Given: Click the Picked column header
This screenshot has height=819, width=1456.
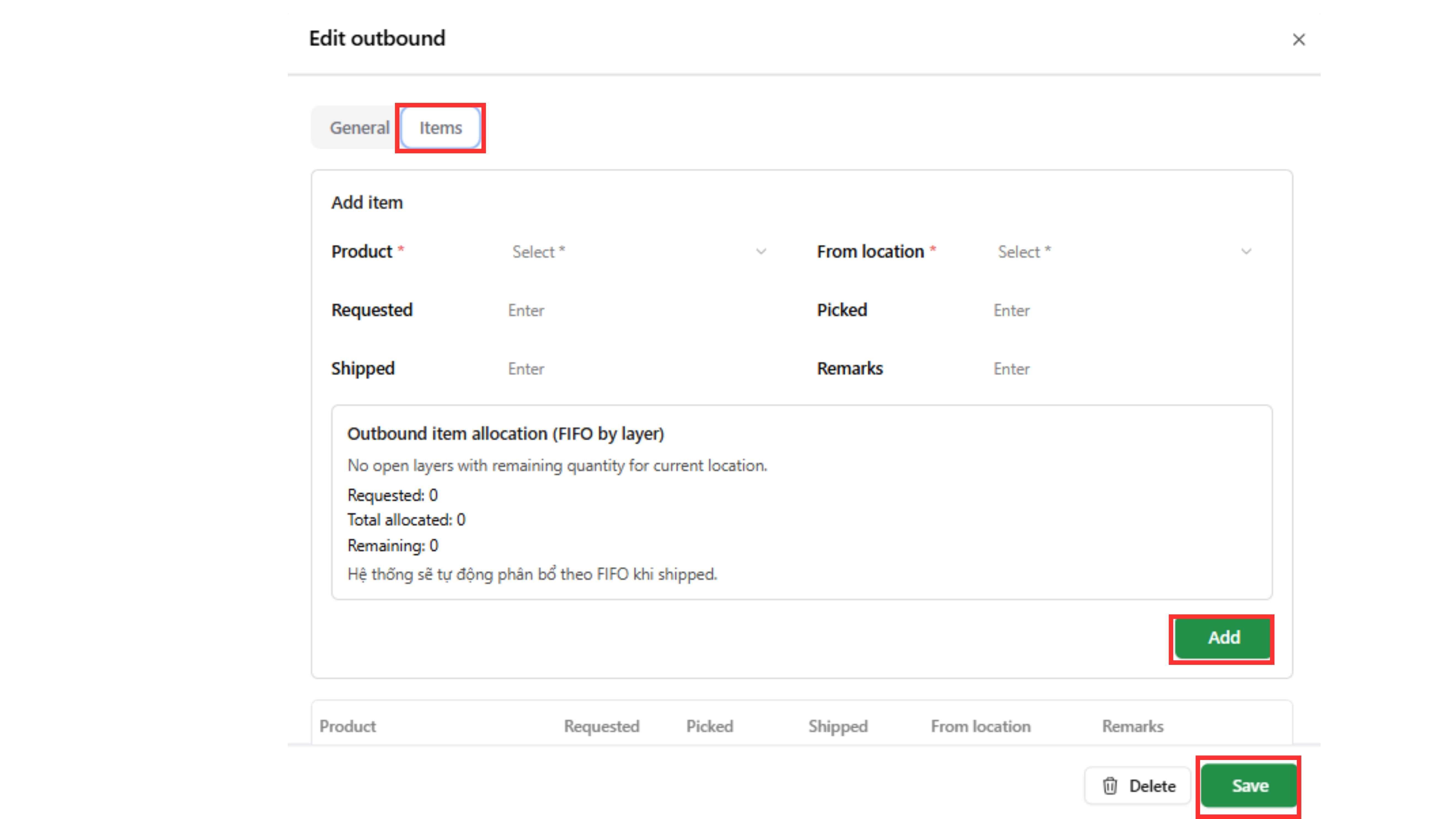Looking at the screenshot, I should click(709, 726).
